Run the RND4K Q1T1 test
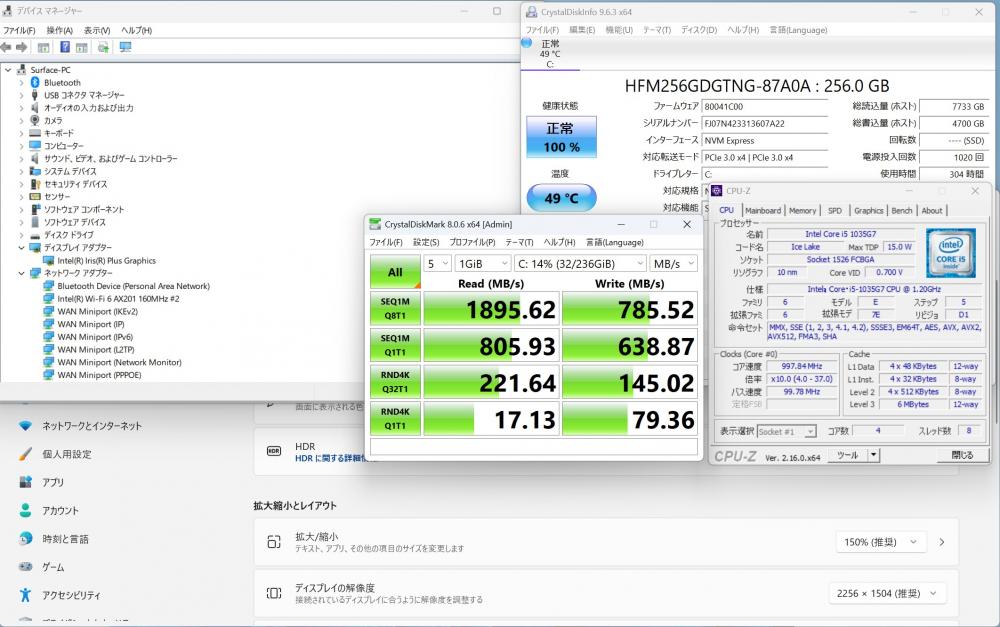This screenshot has height=627, width=1000. 395,418
